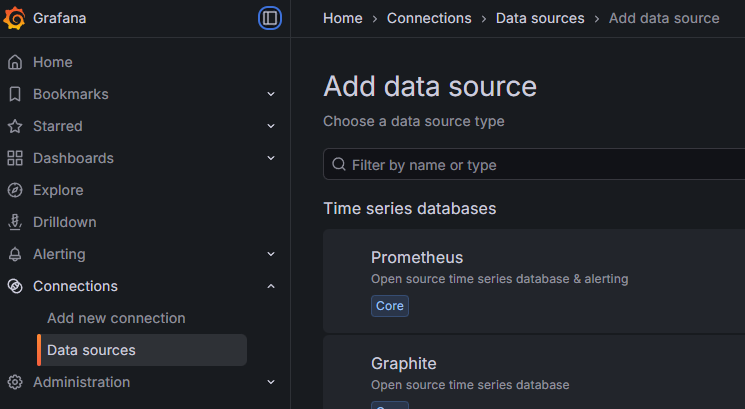This screenshot has width=745, height=409.
Task: Expand the Alerting section chevron
Action: tap(271, 254)
